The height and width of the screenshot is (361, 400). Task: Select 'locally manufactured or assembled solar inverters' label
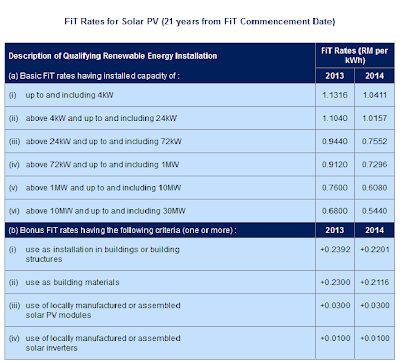pyautogui.click(x=103, y=343)
